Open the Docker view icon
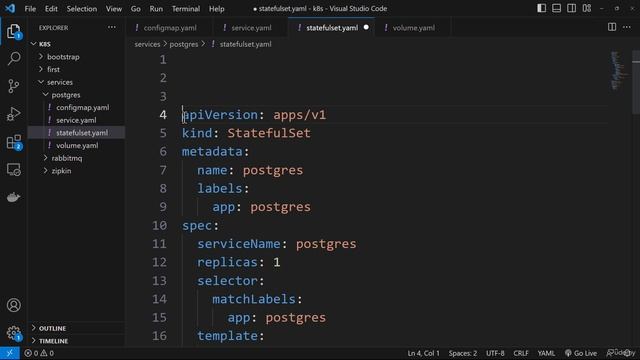 coord(13,197)
